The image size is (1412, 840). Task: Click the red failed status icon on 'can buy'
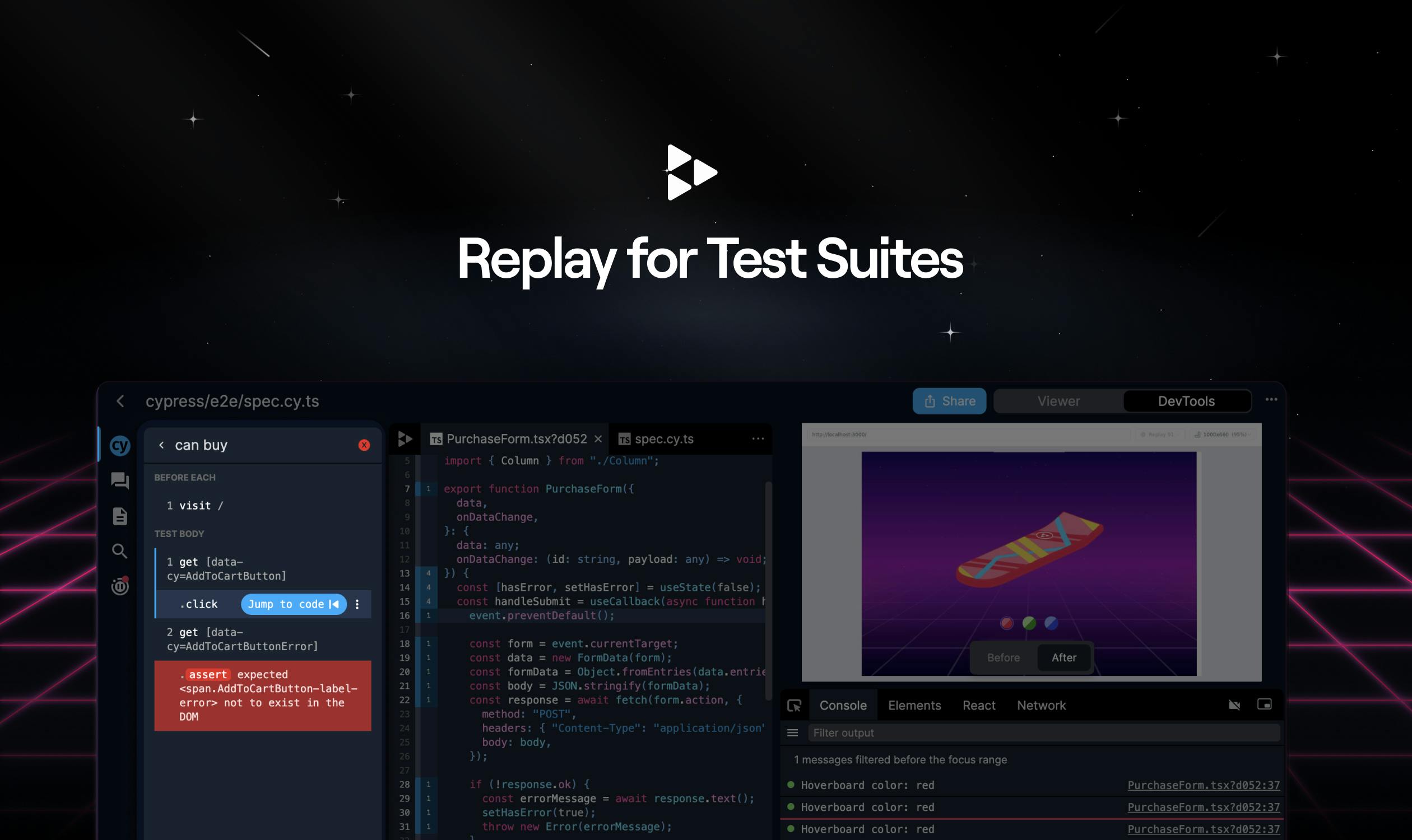pos(364,445)
